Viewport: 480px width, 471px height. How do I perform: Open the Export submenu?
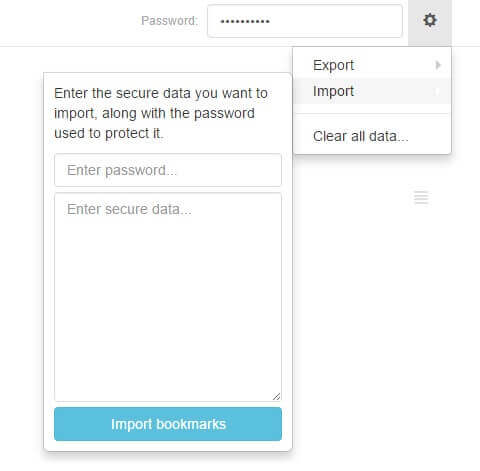[372, 65]
